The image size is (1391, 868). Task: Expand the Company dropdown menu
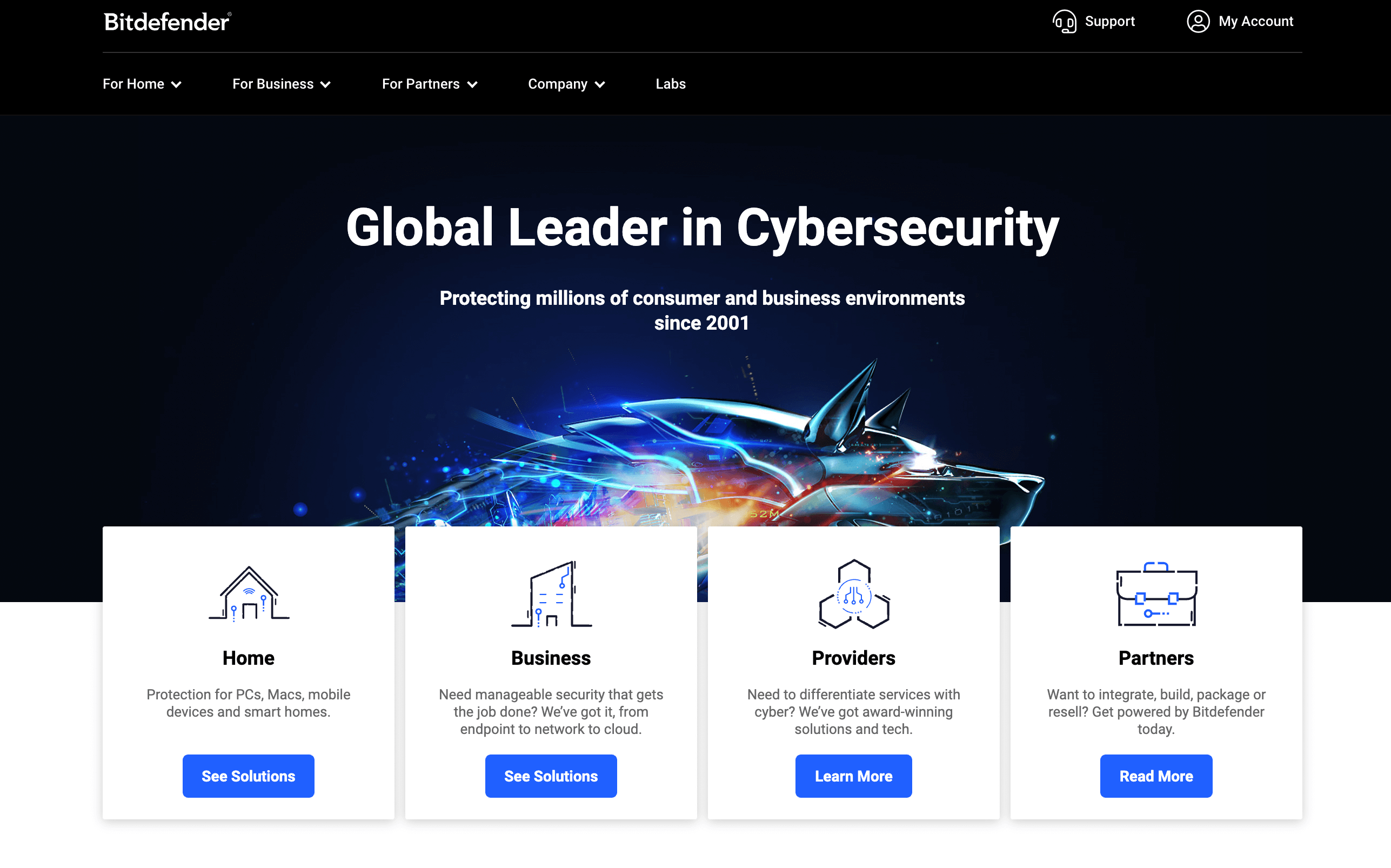[x=566, y=84]
